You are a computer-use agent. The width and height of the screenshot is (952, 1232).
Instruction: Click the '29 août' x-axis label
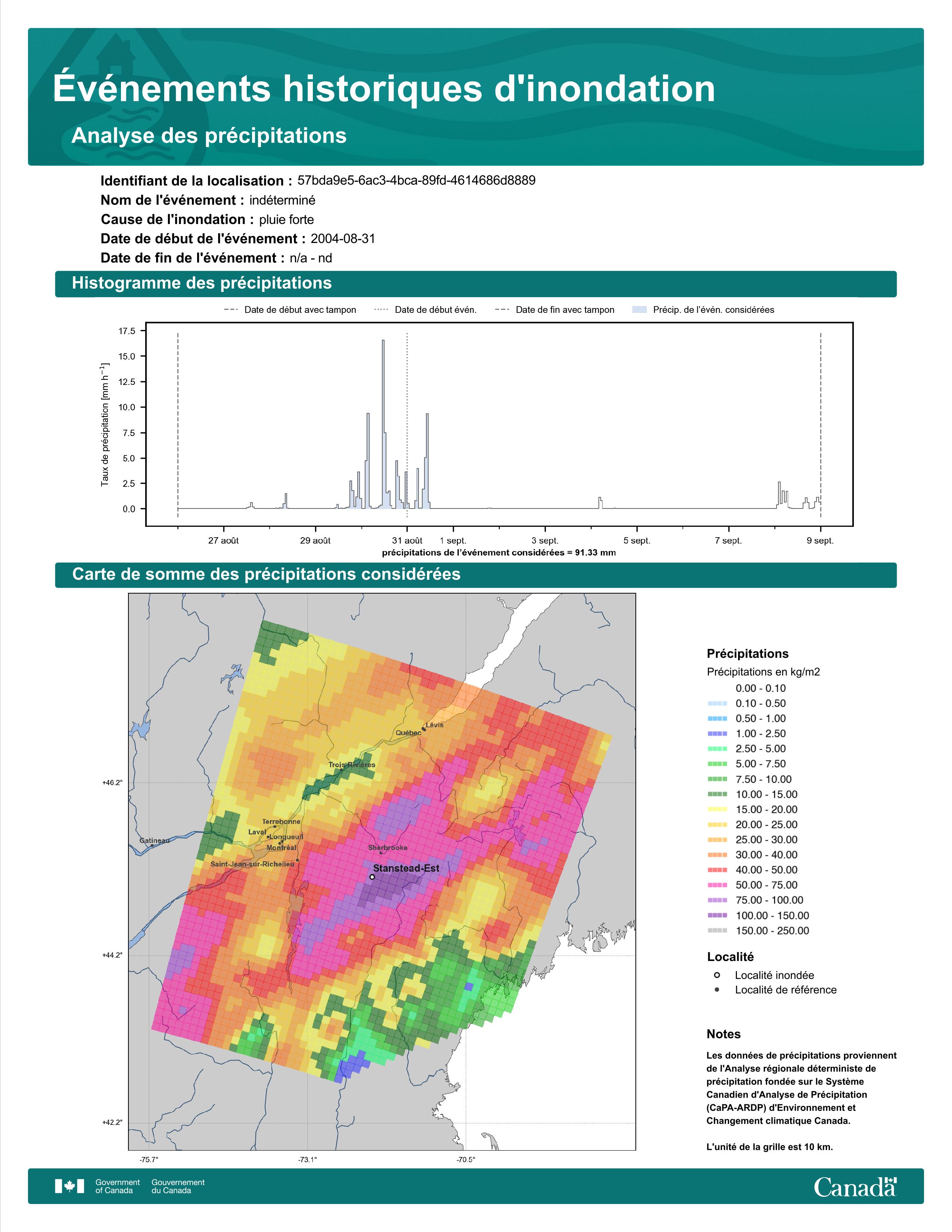315,541
